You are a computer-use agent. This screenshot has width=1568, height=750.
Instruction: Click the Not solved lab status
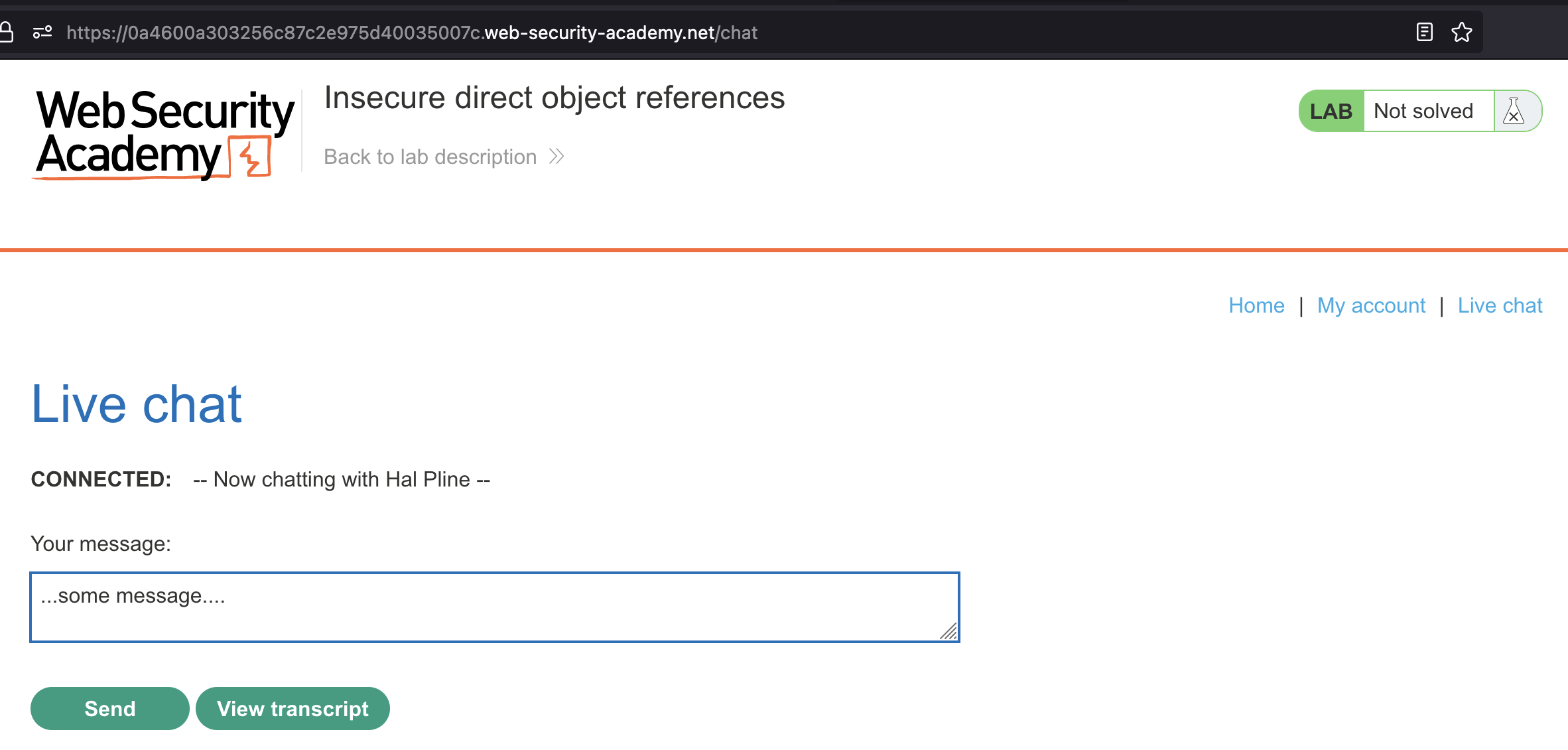(1423, 111)
